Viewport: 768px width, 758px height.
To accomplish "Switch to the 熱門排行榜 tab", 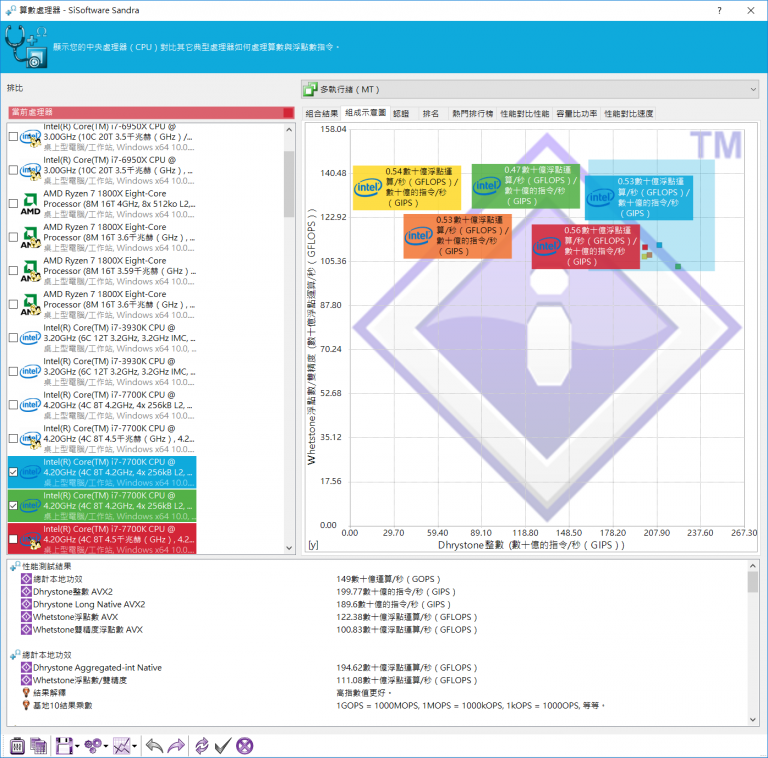I will [473, 114].
